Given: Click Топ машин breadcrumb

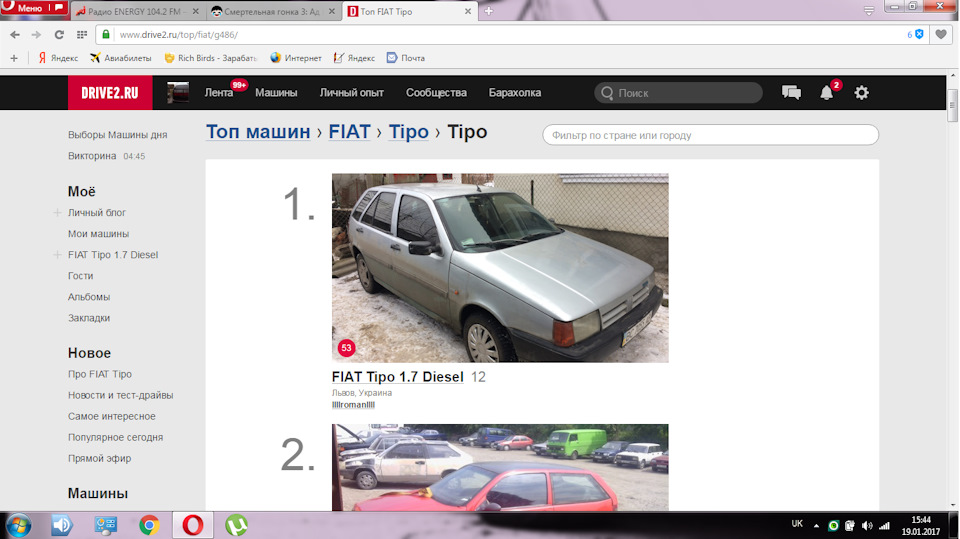Looking at the screenshot, I should [258, 132].
